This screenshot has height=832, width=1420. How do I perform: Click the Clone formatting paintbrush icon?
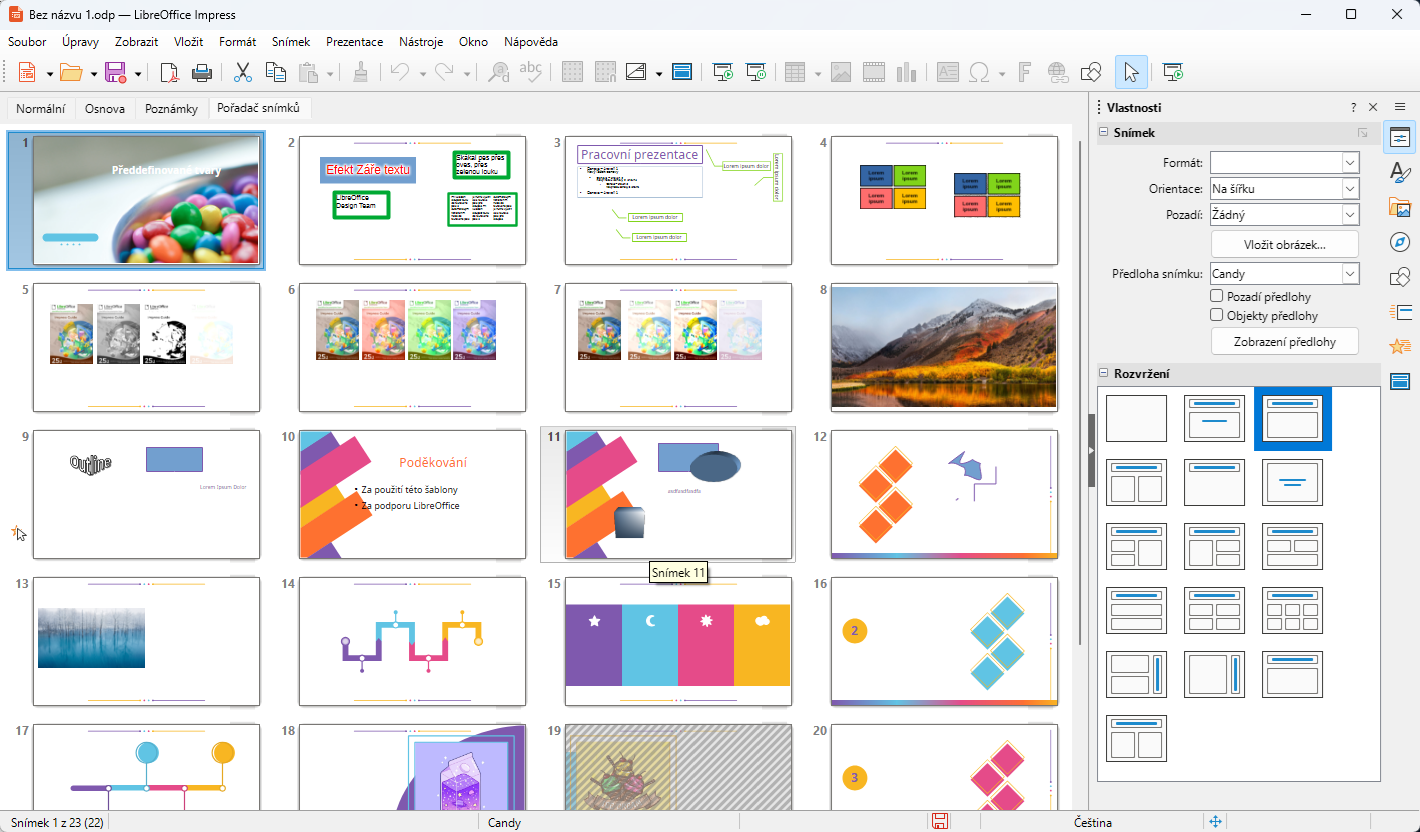click(361, 72)
